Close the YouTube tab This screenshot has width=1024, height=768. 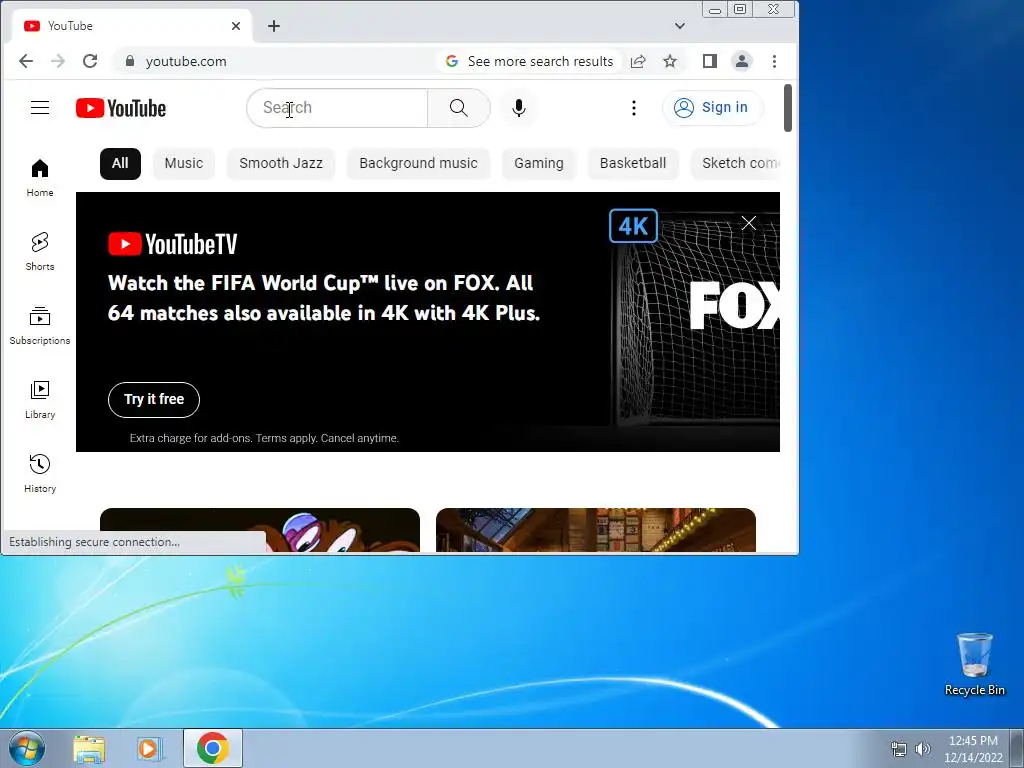[x=236, y=26]
